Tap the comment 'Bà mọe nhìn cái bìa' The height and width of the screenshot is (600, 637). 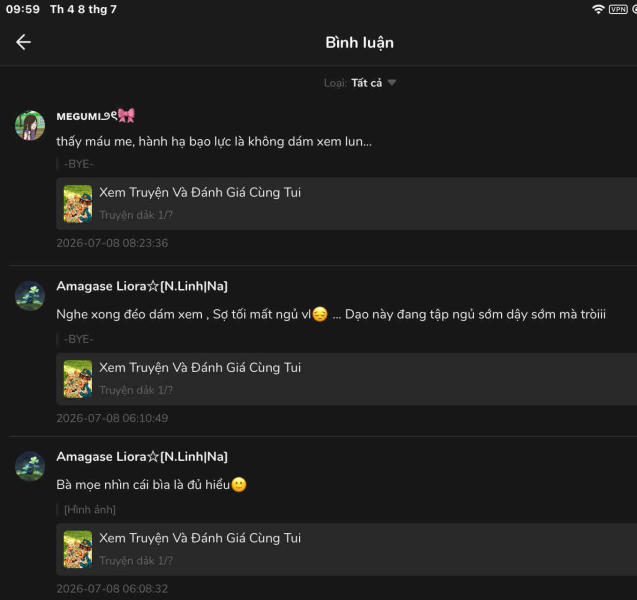pos(151,485)
